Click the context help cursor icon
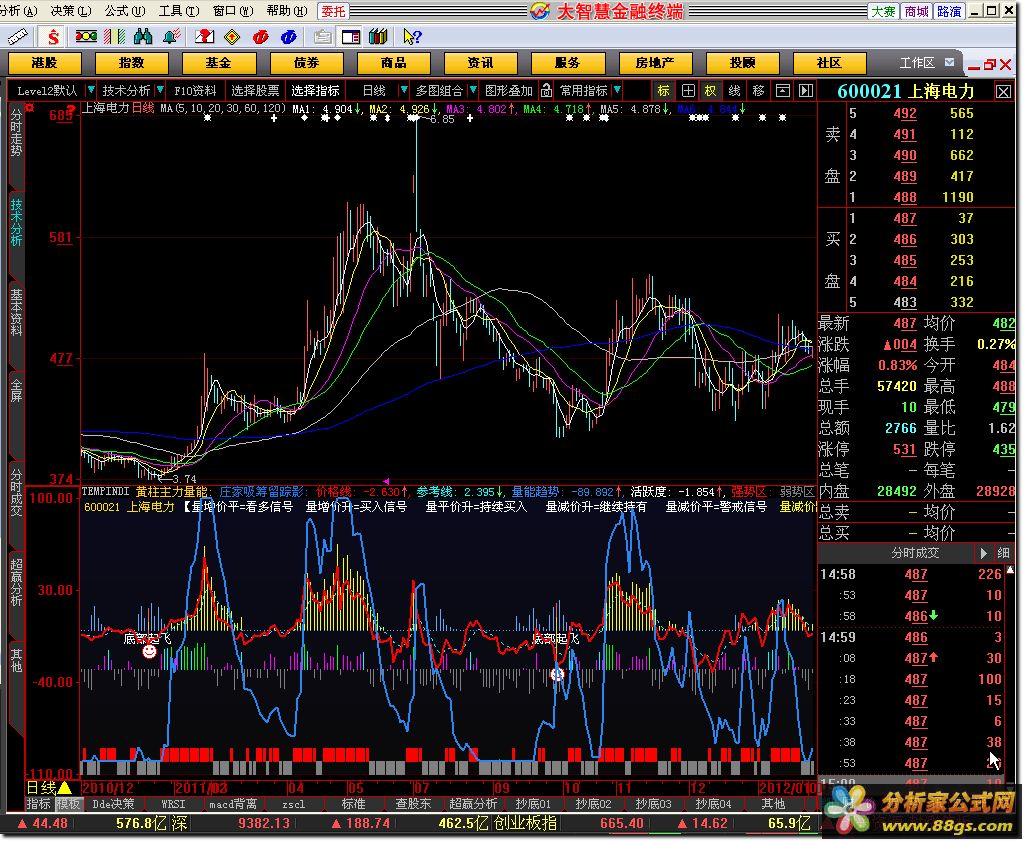The width and height of the screenshot is (1024, 841). point(412,37)
